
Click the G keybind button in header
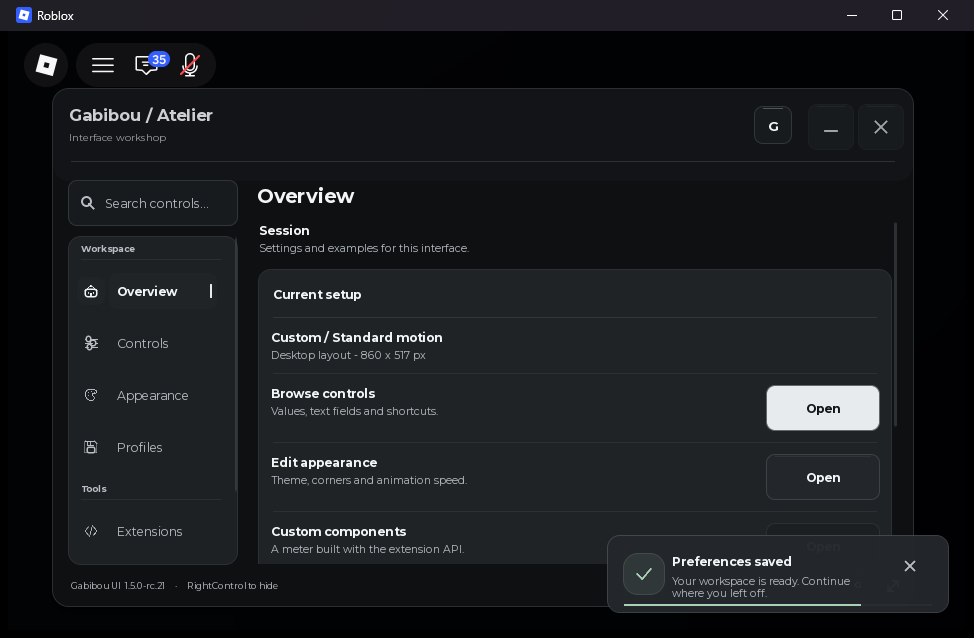click(x=773, y=126)
